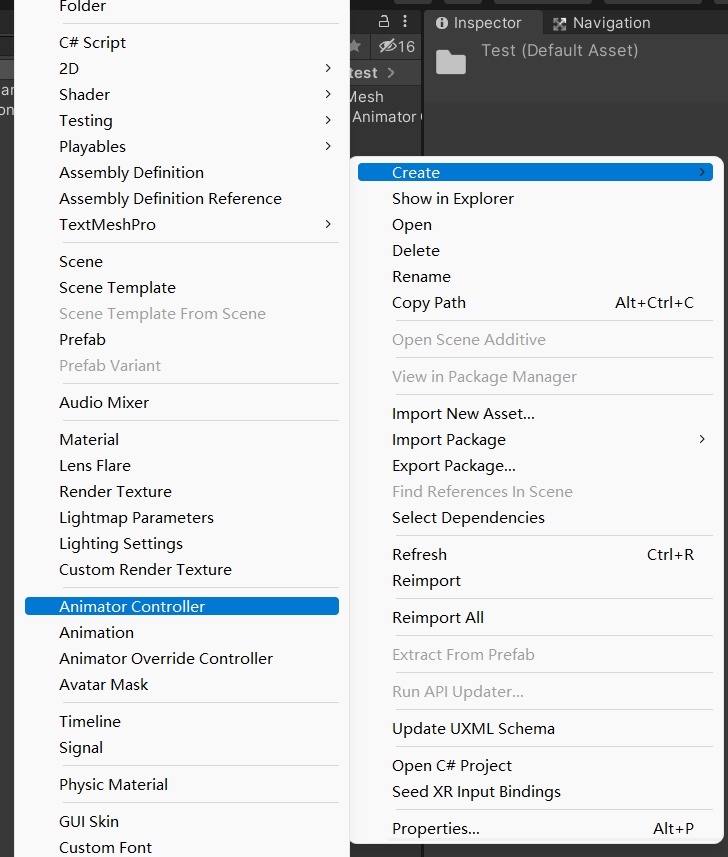Open the Project panel three-dot menu
Screen dimensions: 728x857
coord(404,21)
